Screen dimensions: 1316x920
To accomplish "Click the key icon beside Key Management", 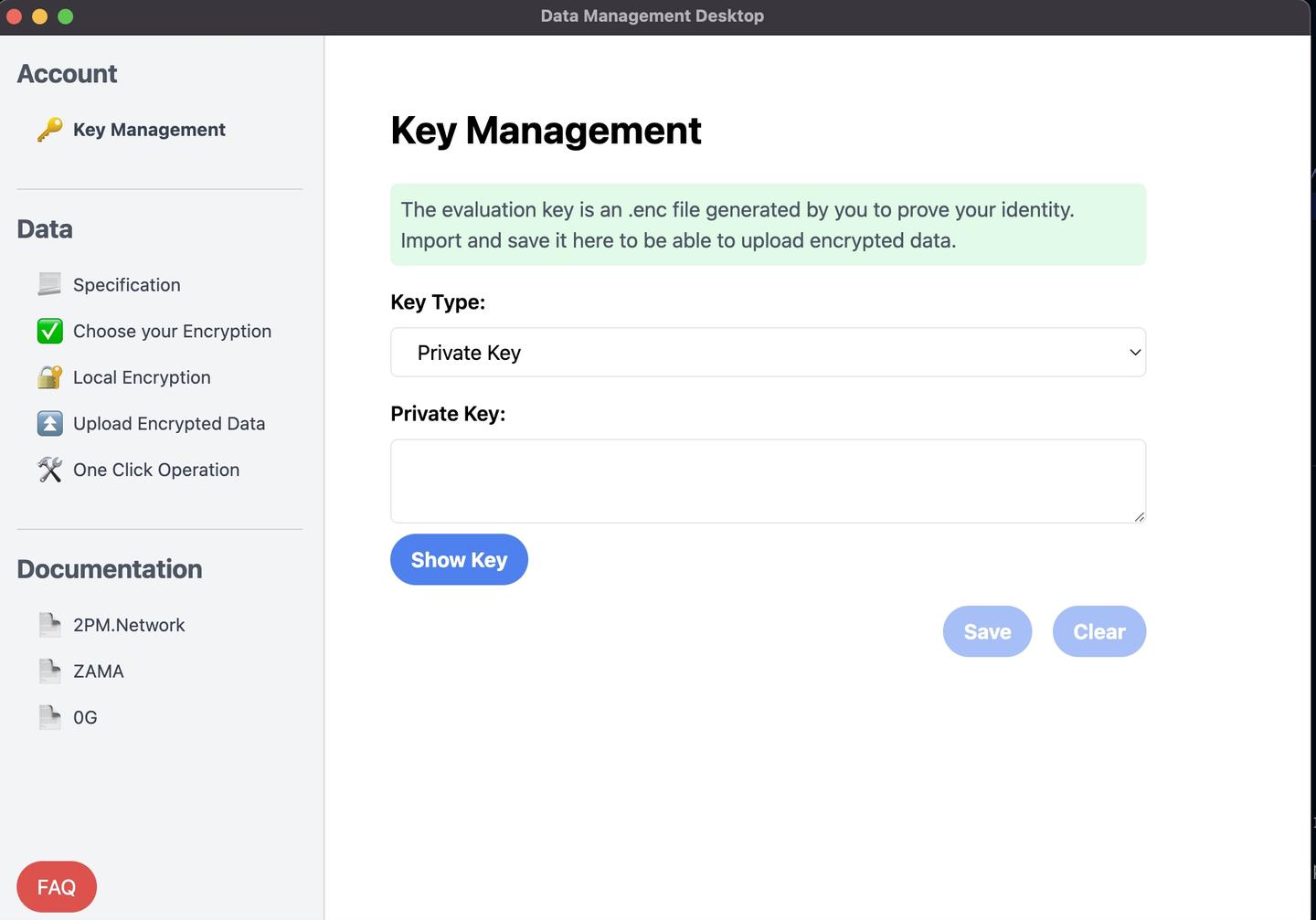I will [x=49, y=130].
